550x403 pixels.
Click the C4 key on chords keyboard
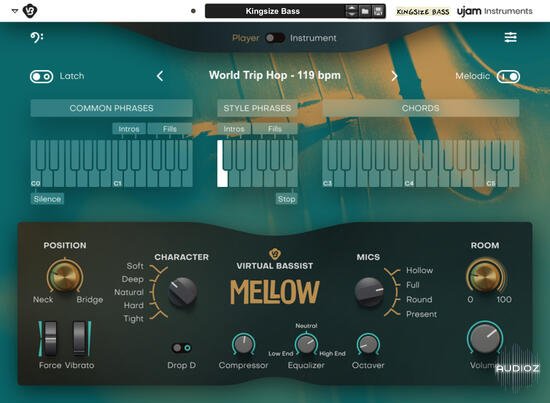(x=409, y=179)
